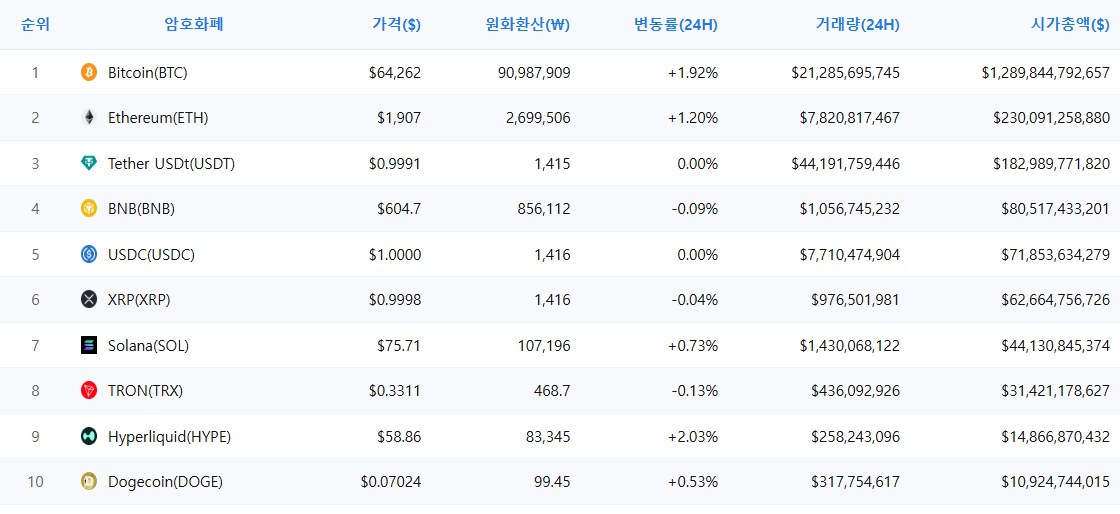Viewport: 1120px width, 514px height.
Task: Select Bitcoin change rate +1.92%
Action: (693, 72)
